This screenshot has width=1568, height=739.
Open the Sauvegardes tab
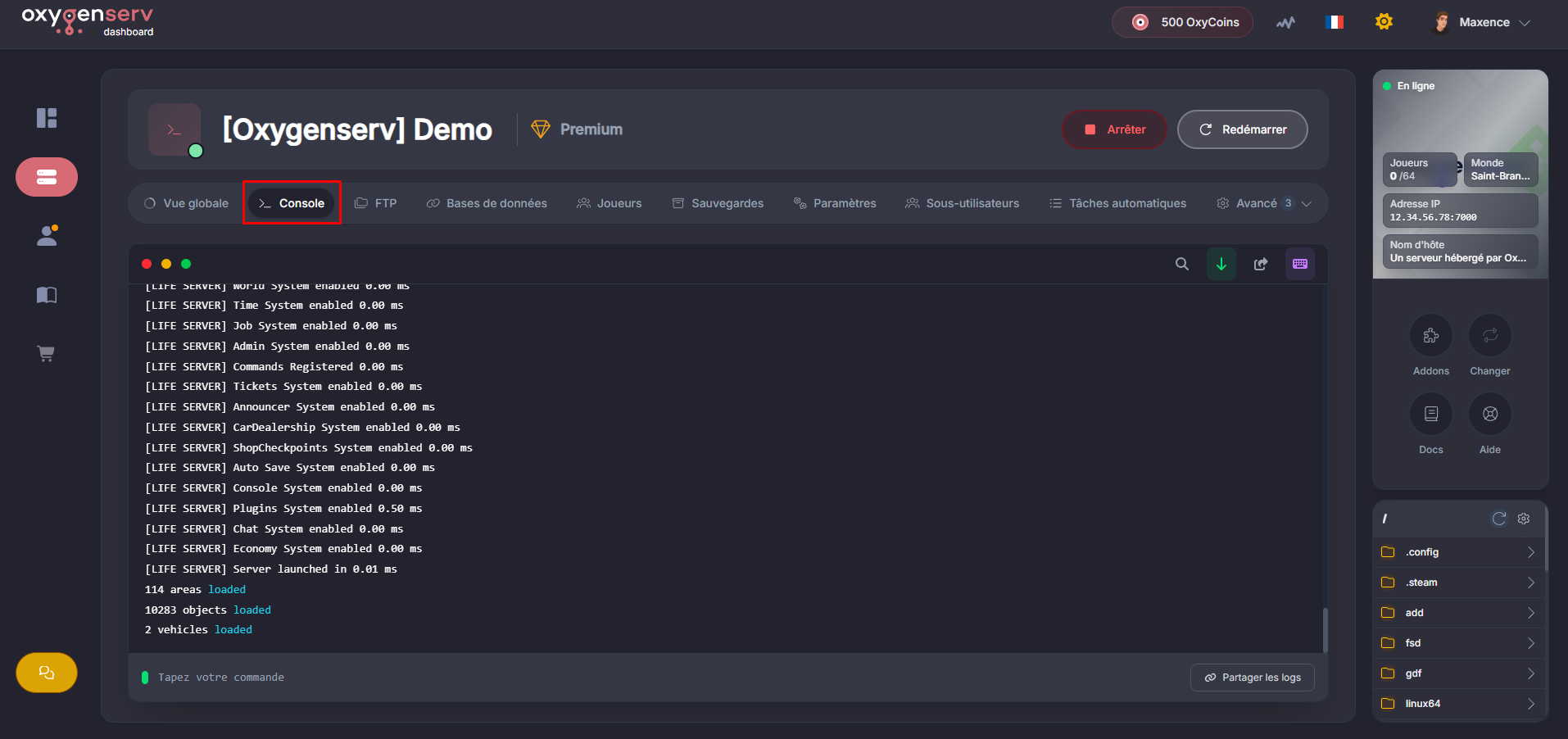point(718,203)
